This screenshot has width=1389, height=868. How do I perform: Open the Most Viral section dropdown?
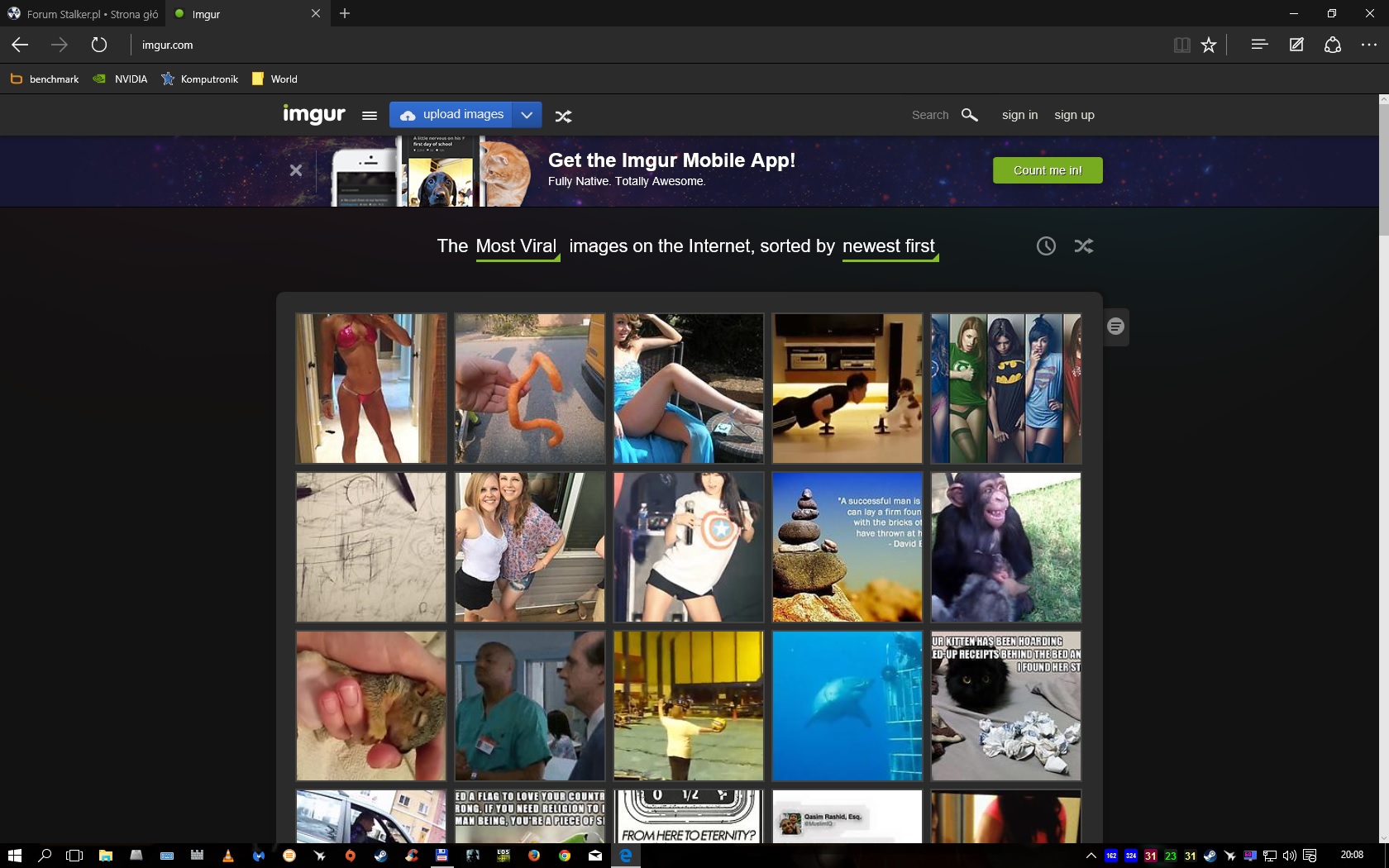[x=517, y=246]
